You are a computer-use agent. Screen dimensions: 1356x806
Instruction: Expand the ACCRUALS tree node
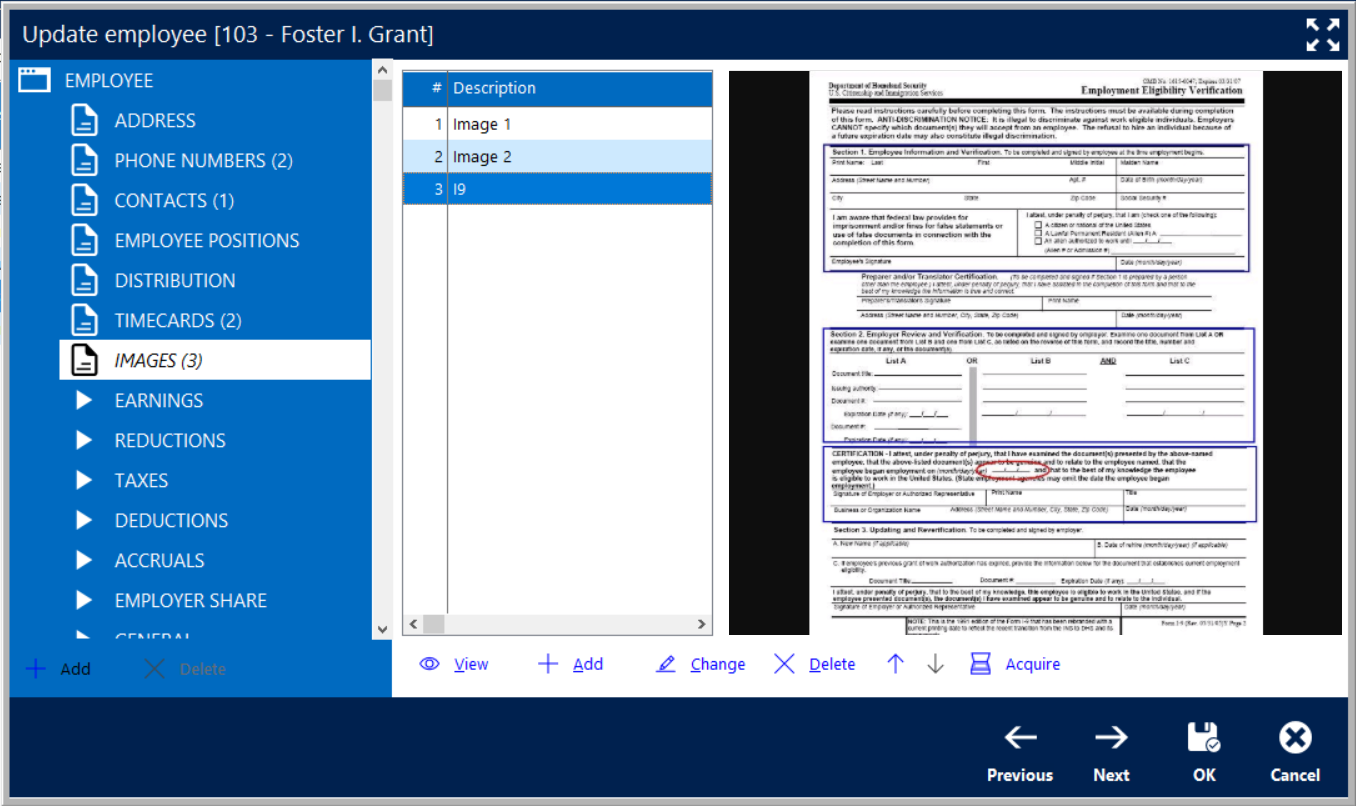coord(85,560)
